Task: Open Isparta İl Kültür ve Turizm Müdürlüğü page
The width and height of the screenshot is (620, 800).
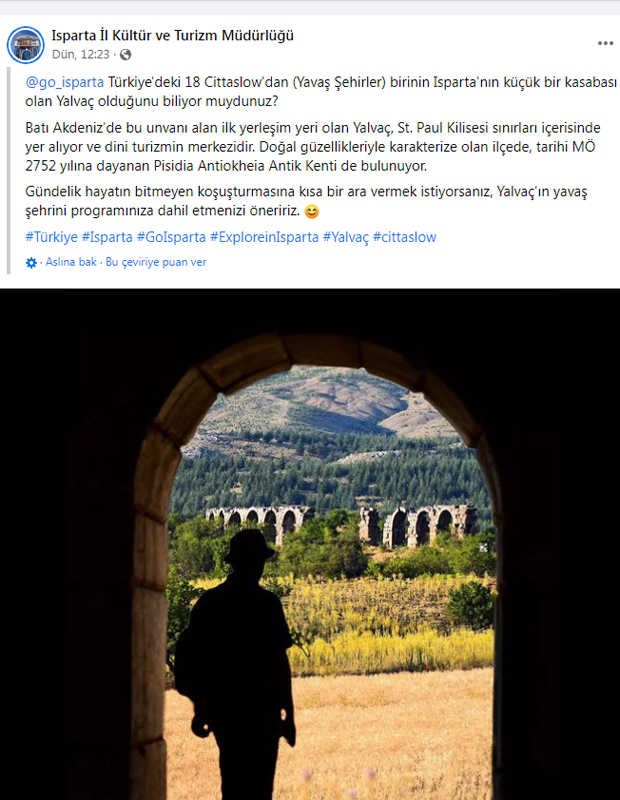Action: (172, 35)
